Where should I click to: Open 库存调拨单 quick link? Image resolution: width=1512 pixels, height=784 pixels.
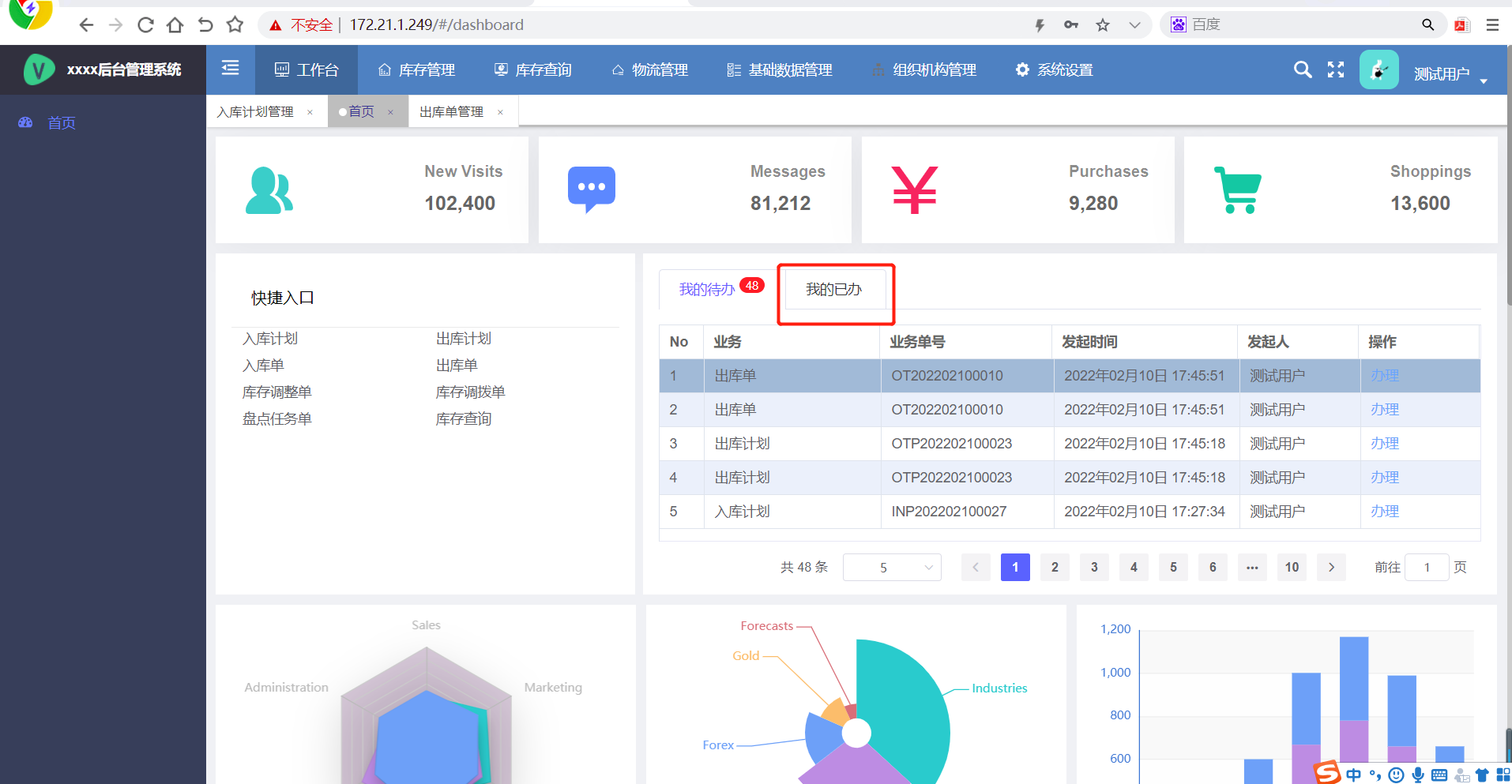click(x=471, y=392)
